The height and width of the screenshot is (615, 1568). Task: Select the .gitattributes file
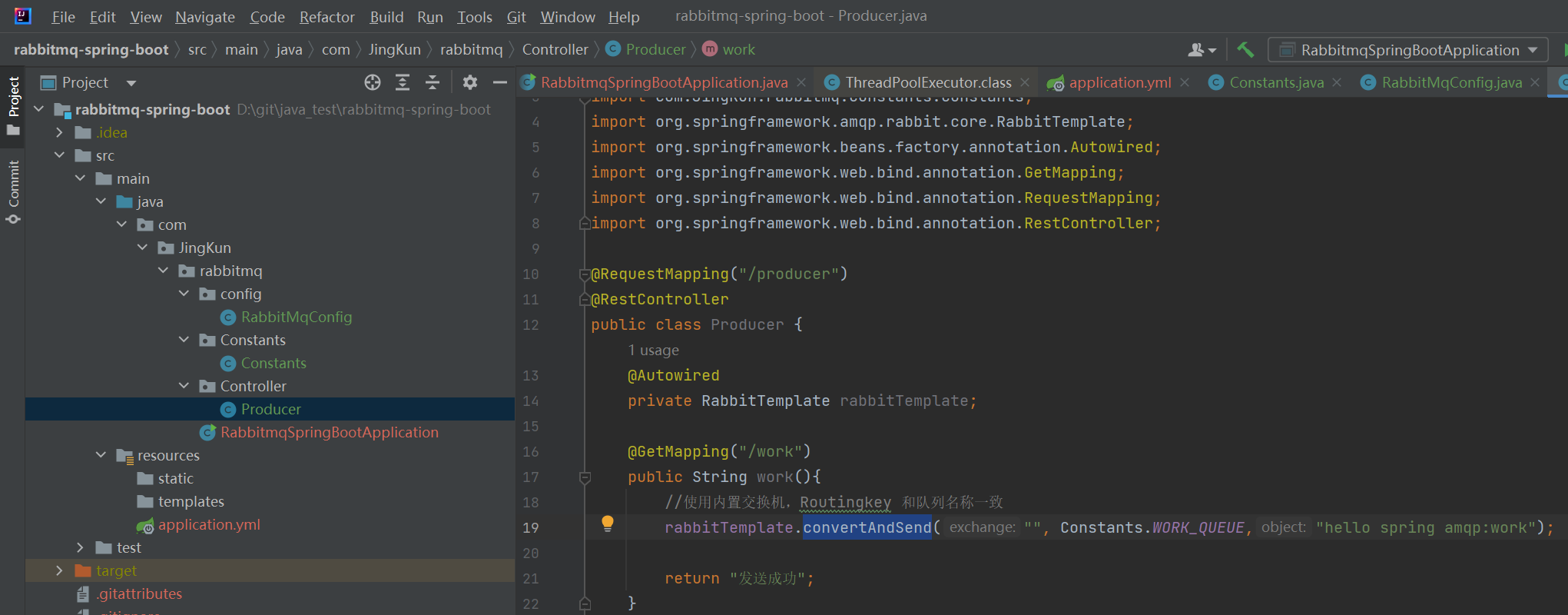(x=138, y=593)
